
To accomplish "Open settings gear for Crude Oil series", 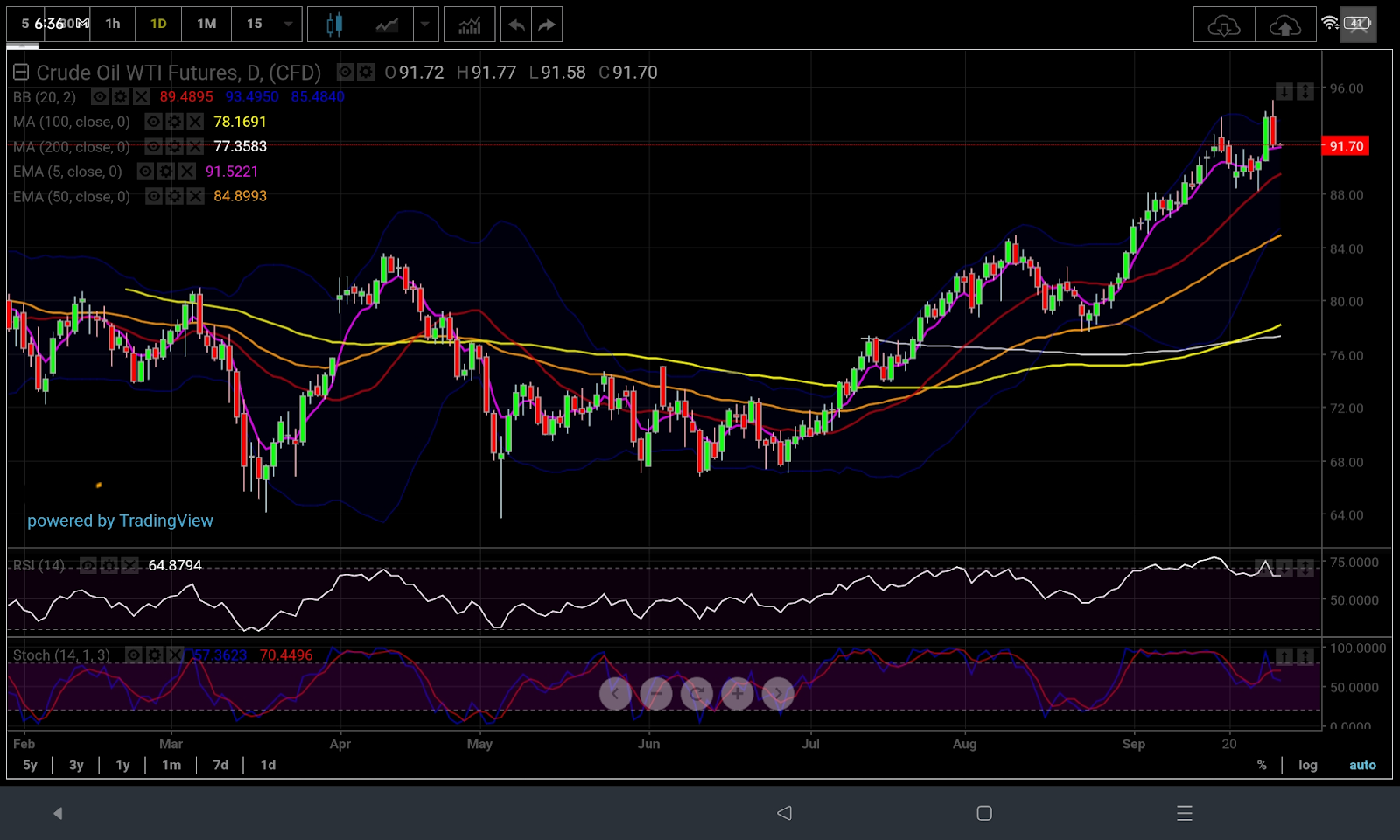I will (x=366, y=72).
